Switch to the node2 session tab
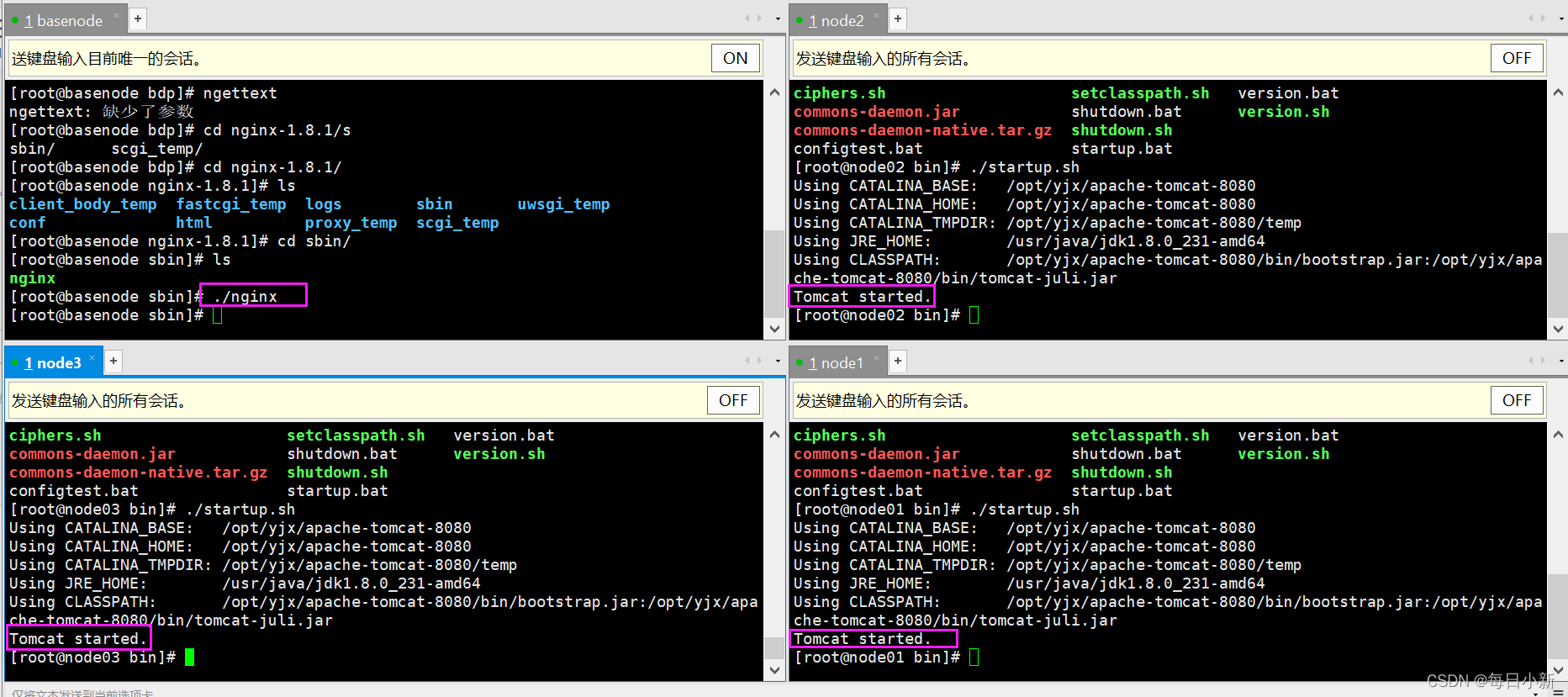The image size is (1568, 697). coord(836,21)
